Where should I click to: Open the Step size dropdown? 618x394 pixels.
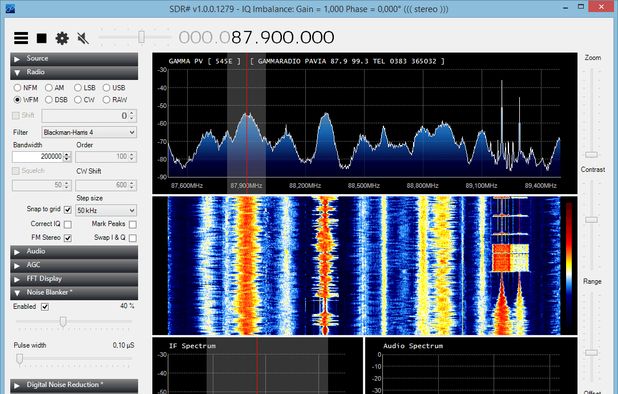[106, 210]
